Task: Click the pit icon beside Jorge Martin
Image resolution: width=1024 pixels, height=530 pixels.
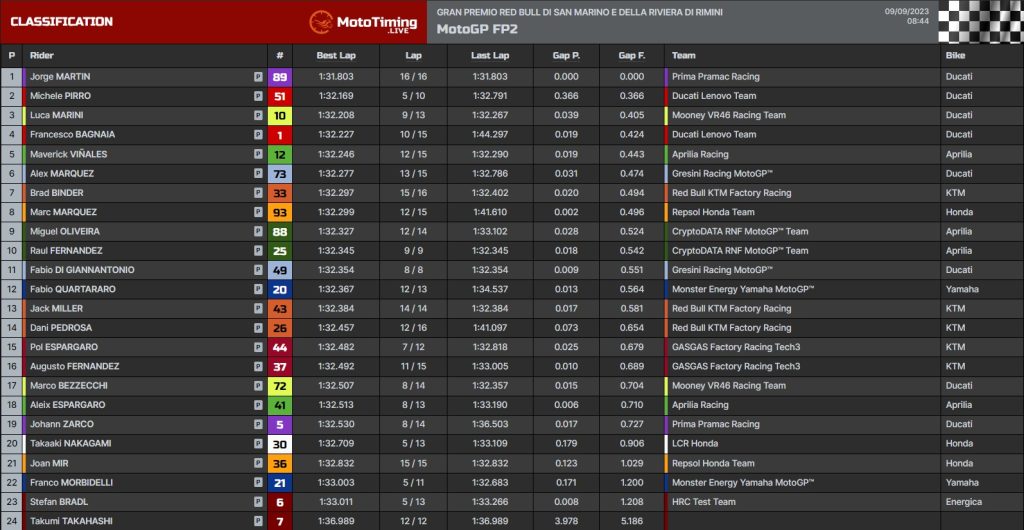Action: [x=258, y=77]
